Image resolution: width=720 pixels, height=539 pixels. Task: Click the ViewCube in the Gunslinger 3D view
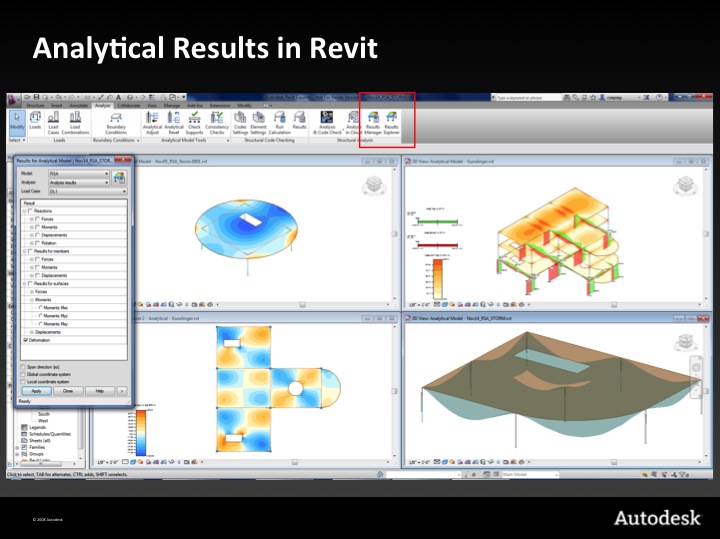685,185
